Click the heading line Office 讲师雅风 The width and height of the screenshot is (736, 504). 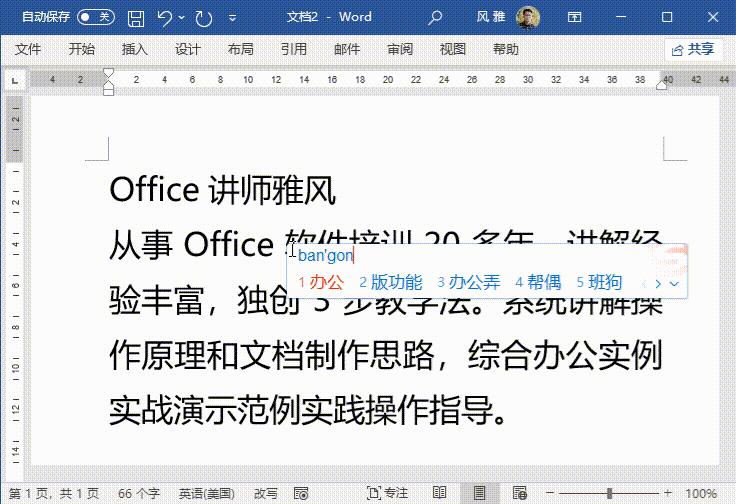[222, 190]
